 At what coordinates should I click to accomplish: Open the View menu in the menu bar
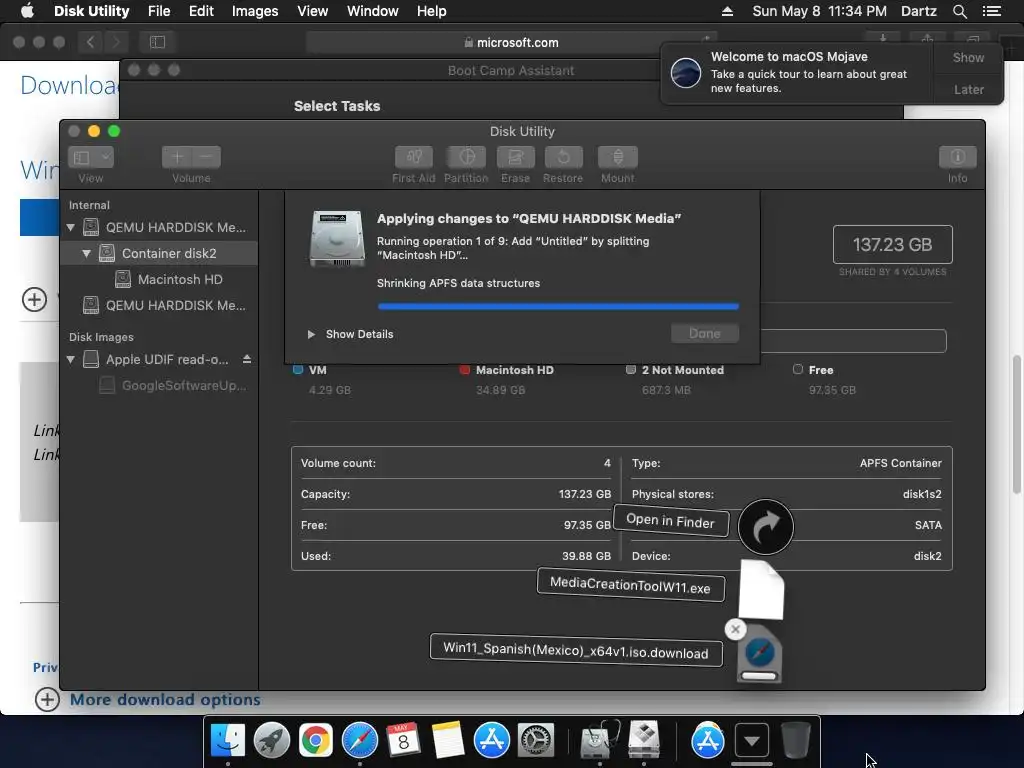tap(312, 11)
